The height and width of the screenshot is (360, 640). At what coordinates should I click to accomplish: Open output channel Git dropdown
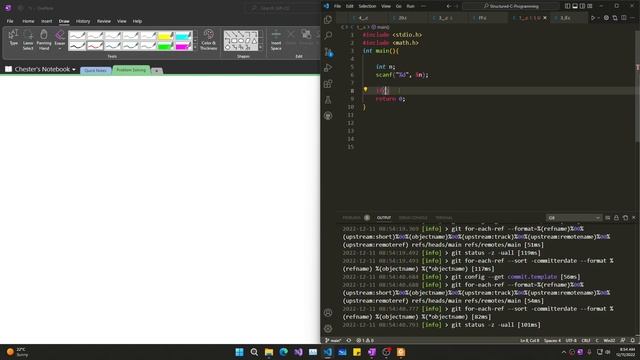pos(573,218)
